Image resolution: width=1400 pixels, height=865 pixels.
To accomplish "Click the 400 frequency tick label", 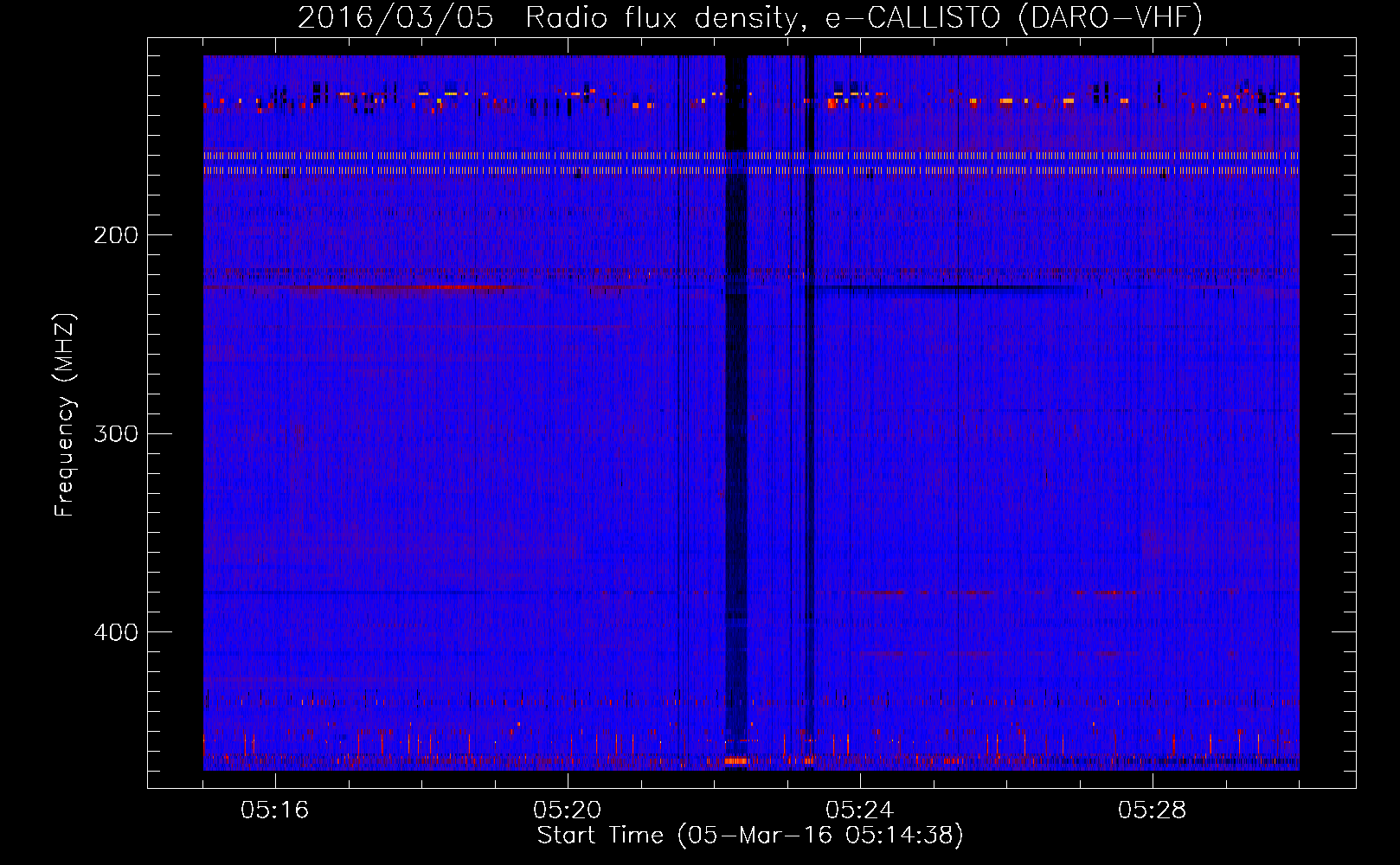I will tap(116, 632).
